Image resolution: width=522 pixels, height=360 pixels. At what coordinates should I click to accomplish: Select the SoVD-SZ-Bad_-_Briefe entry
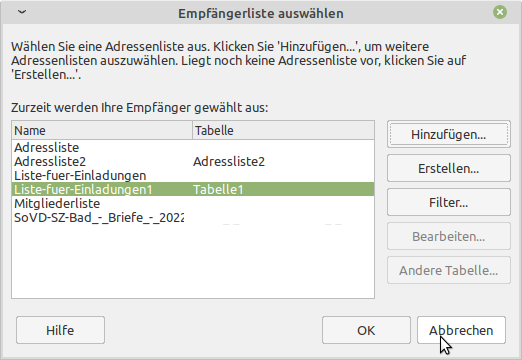tap(193, 217)
